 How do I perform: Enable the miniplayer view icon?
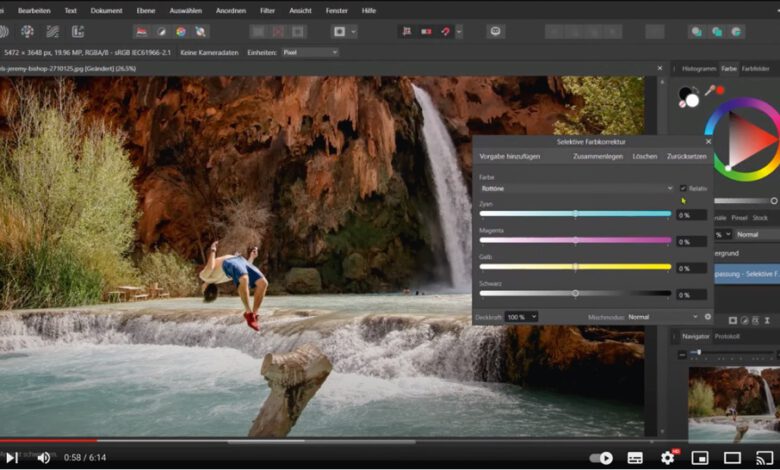coord(699,457)
